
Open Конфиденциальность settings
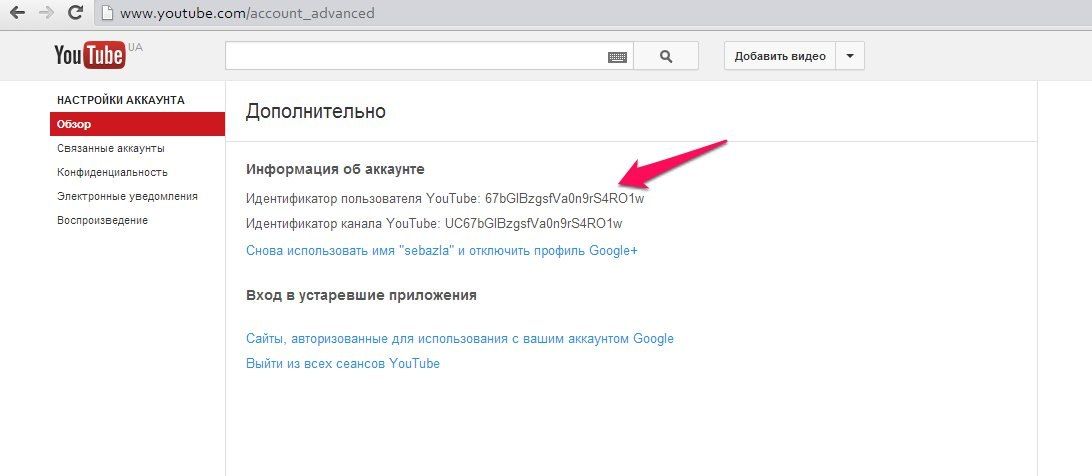click(112, 172)
